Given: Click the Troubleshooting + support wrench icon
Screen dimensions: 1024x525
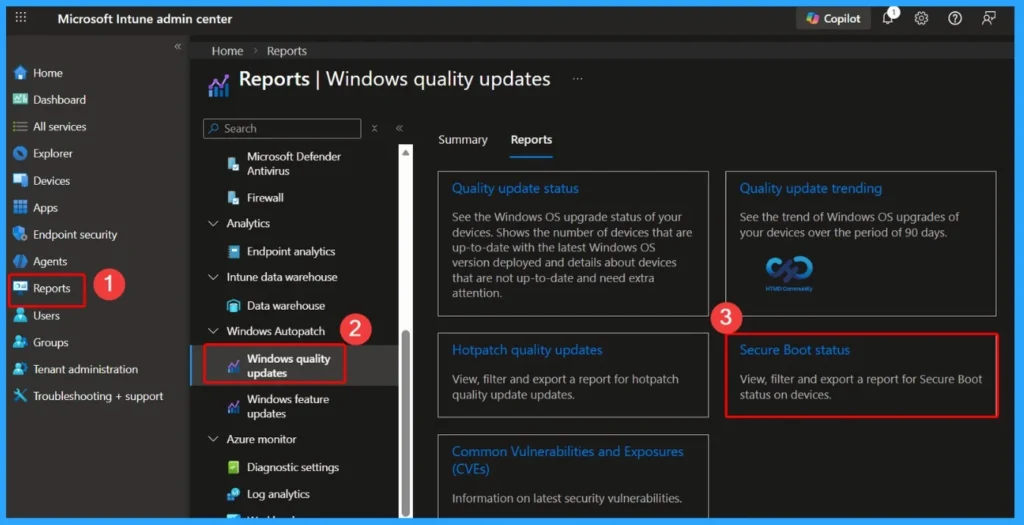Looking at the screenshot, I should tap(20, 396).
